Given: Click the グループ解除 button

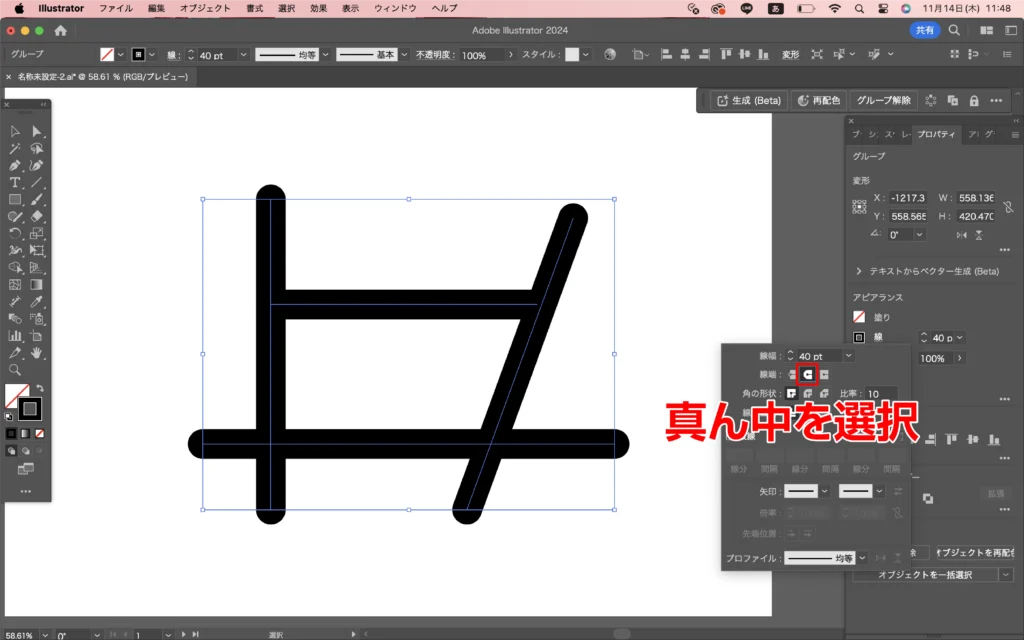Looking at the screenshot, I should pyautogui.click(x=884, y=100).
